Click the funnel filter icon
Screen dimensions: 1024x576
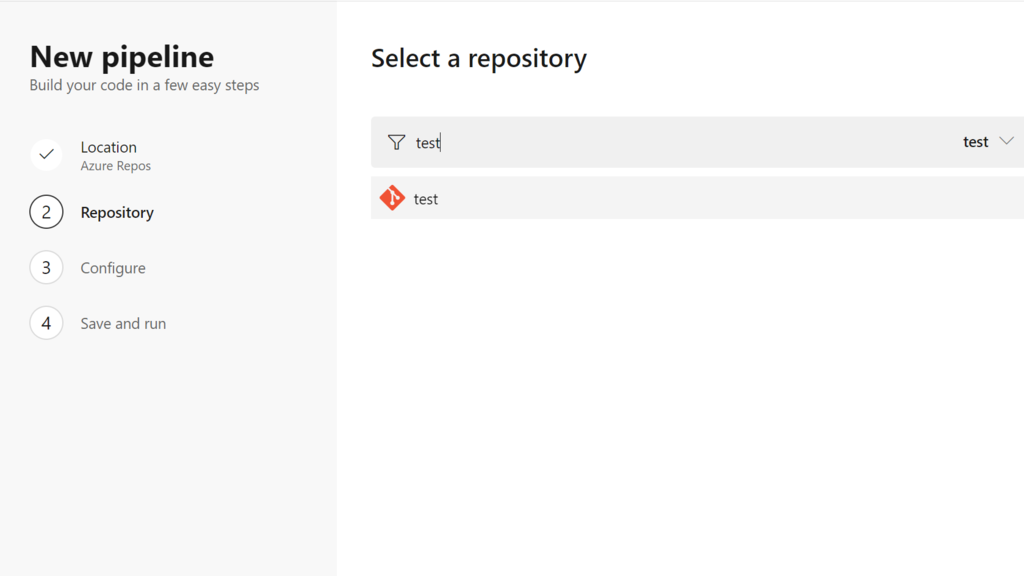pyautogui.click(x=397, y=142)
